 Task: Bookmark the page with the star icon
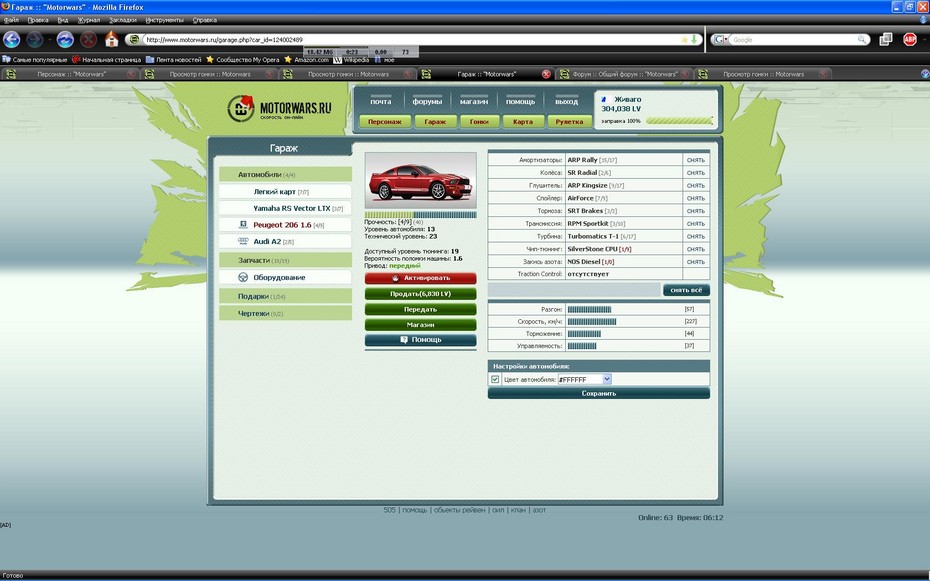pyautogui.click(x=684, y=40)
